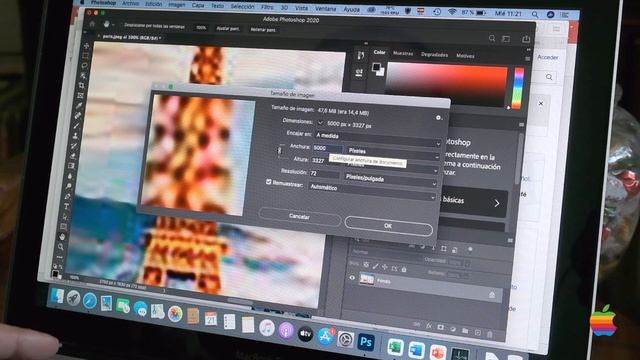
Task: Open Apple TV from the Dock
Action: [x=305, y=334]
